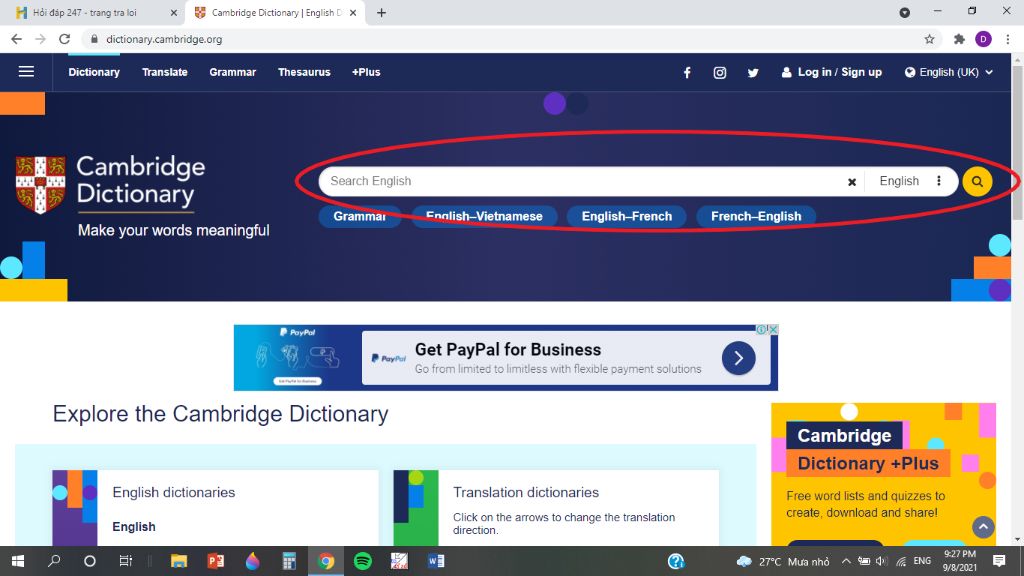Image resolution: width=1024 pixels, height=576 pixels.
Task: Open the Thesaurus menu item
Action: [304, 72]
